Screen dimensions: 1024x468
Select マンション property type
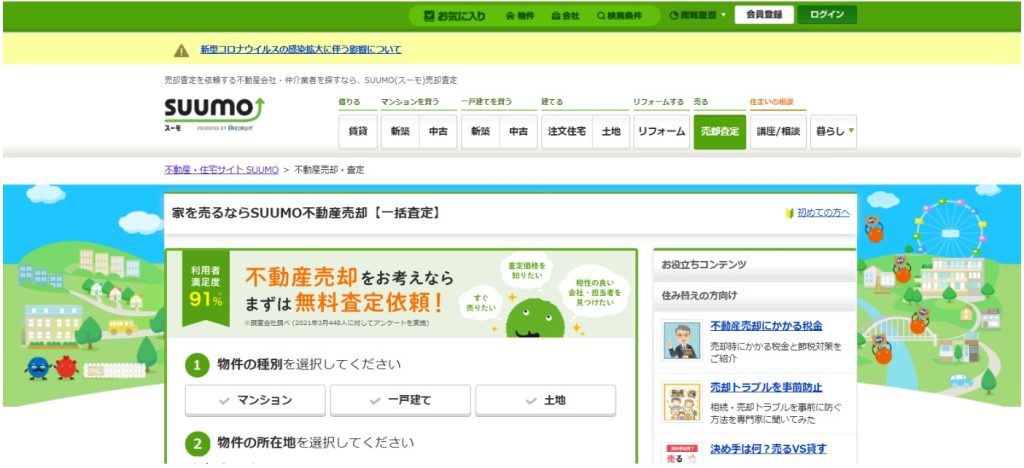[x=255, y=400]
